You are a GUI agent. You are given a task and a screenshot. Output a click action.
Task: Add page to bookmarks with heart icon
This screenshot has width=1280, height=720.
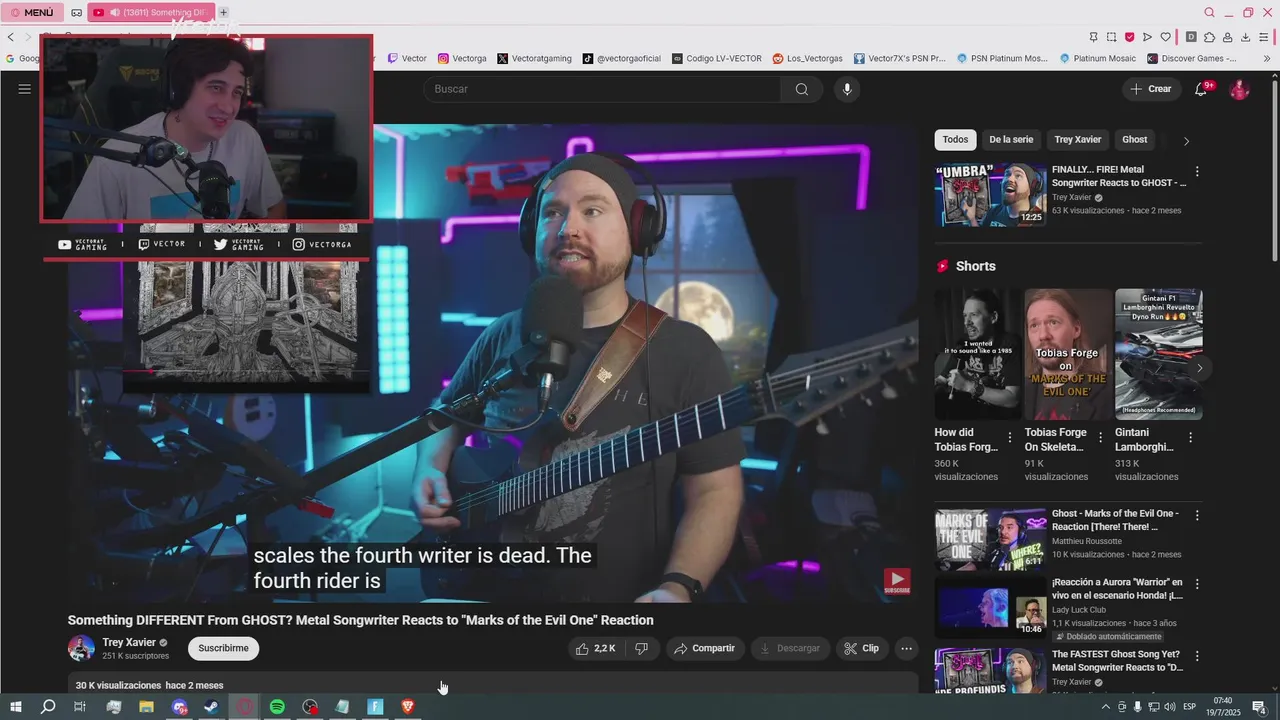click(x=1165, y=37)
